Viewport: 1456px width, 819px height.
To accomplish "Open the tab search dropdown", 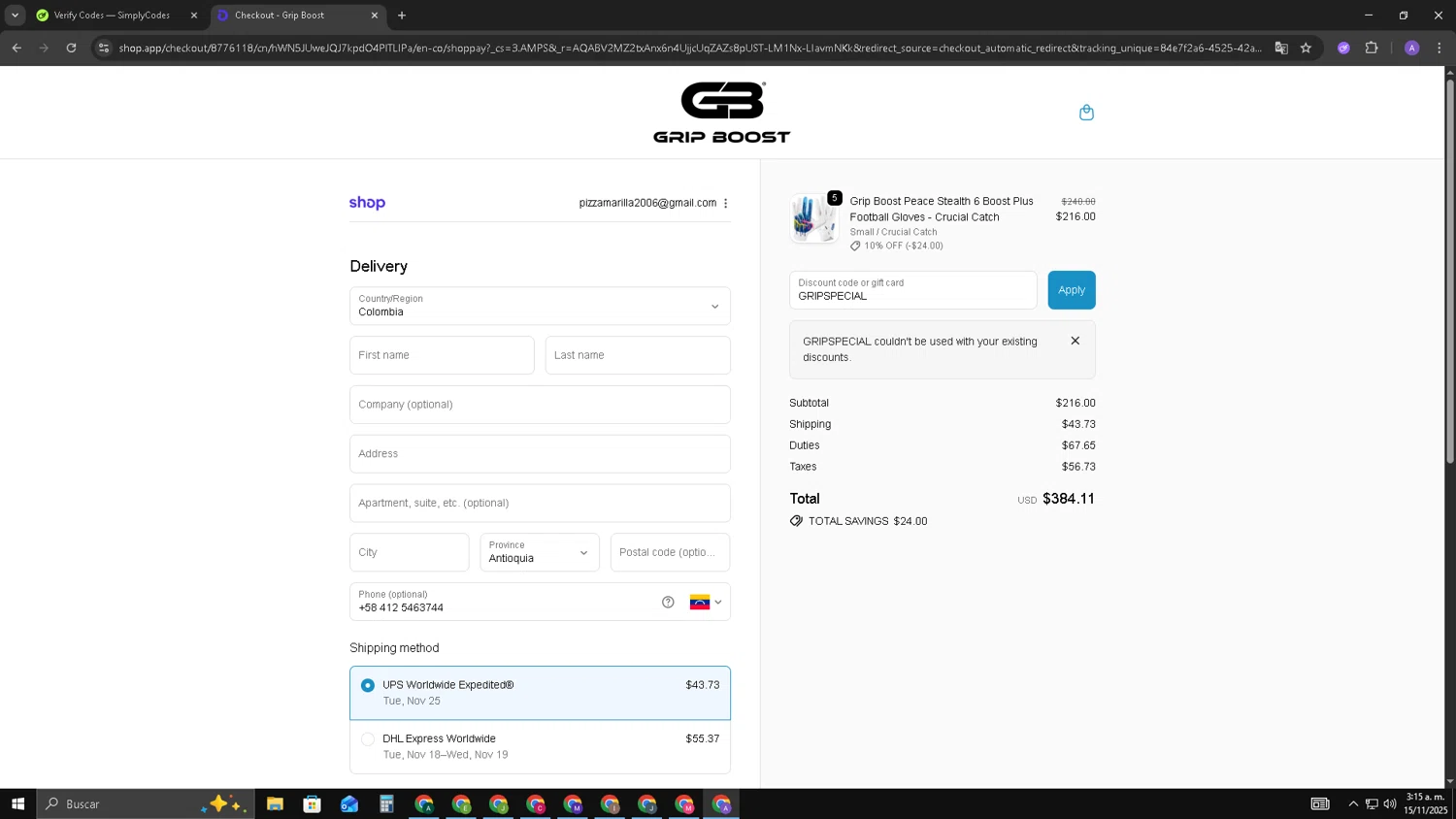I will click(x=15, y=16).
